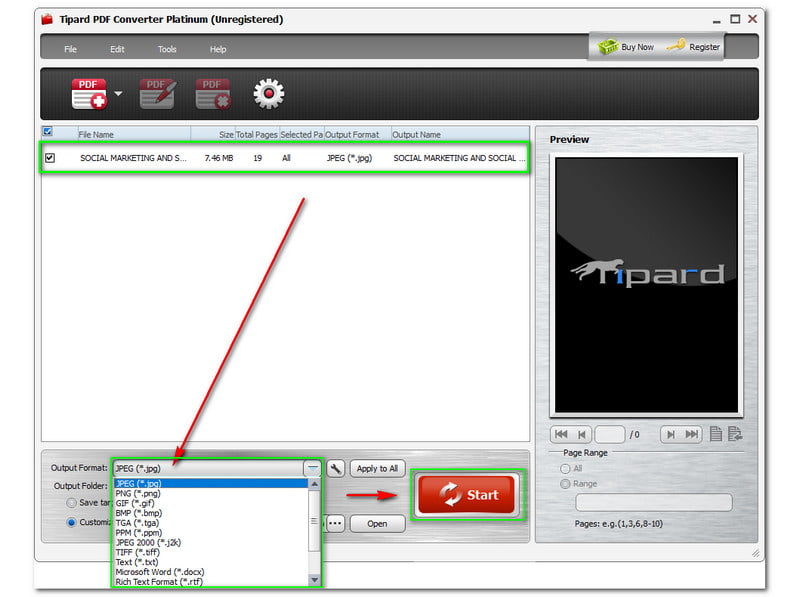Click the Add PDF file icon
The image size is (800, 597).
click(x=88, y=94)
